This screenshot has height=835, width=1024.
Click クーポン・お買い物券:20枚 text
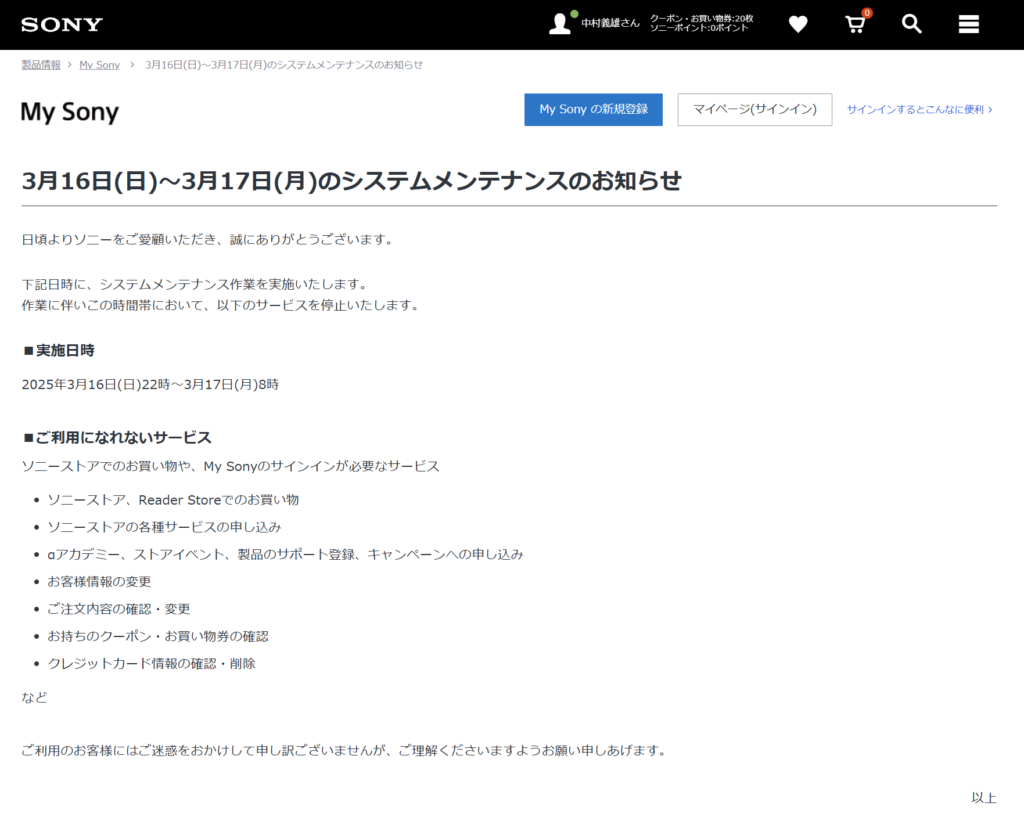[x=701, y=18]
